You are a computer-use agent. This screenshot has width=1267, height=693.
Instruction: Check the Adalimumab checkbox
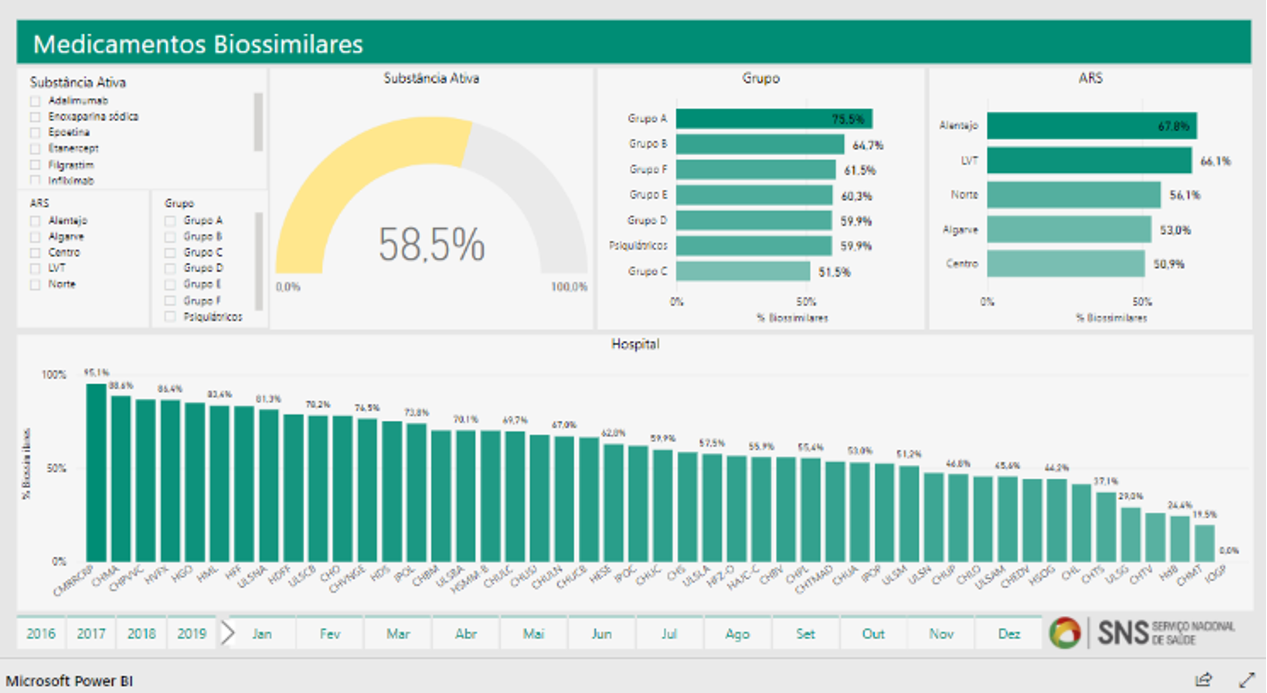point(36,101)
